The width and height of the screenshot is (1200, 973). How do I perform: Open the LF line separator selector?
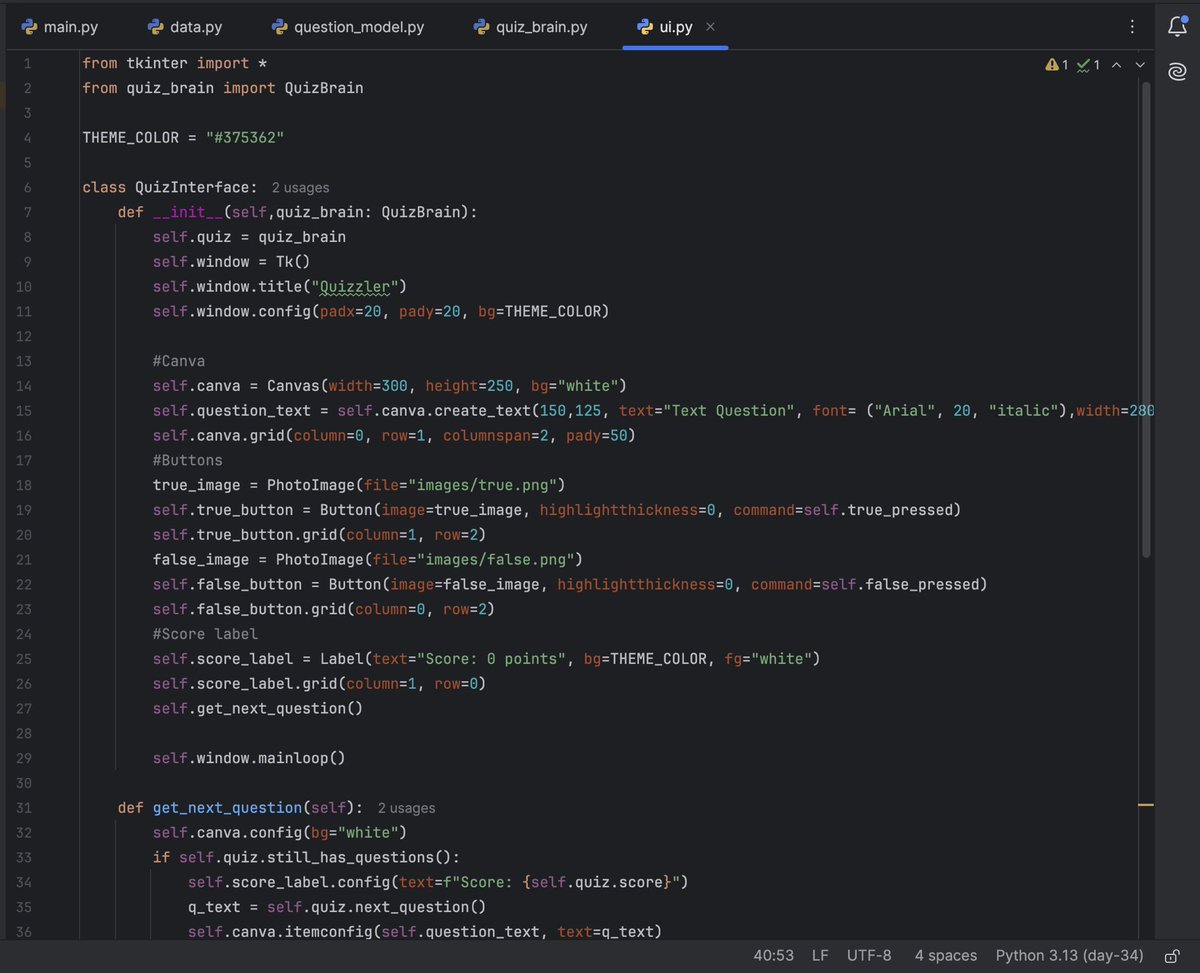point(820,955)
